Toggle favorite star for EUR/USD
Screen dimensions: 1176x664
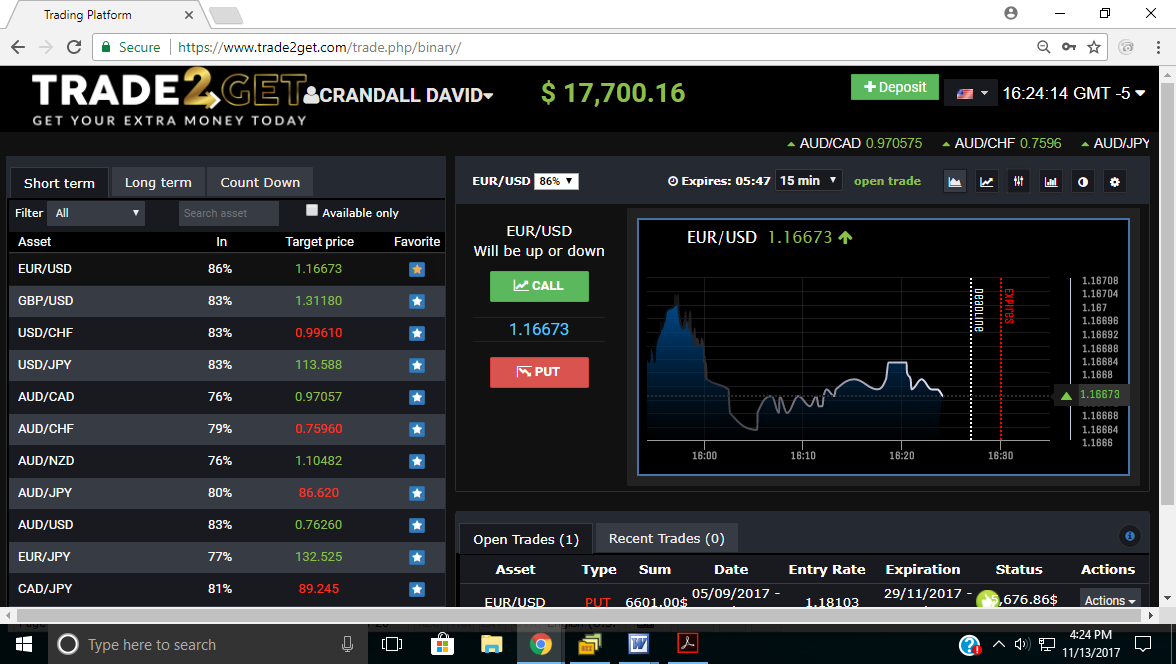click(417, 269)
